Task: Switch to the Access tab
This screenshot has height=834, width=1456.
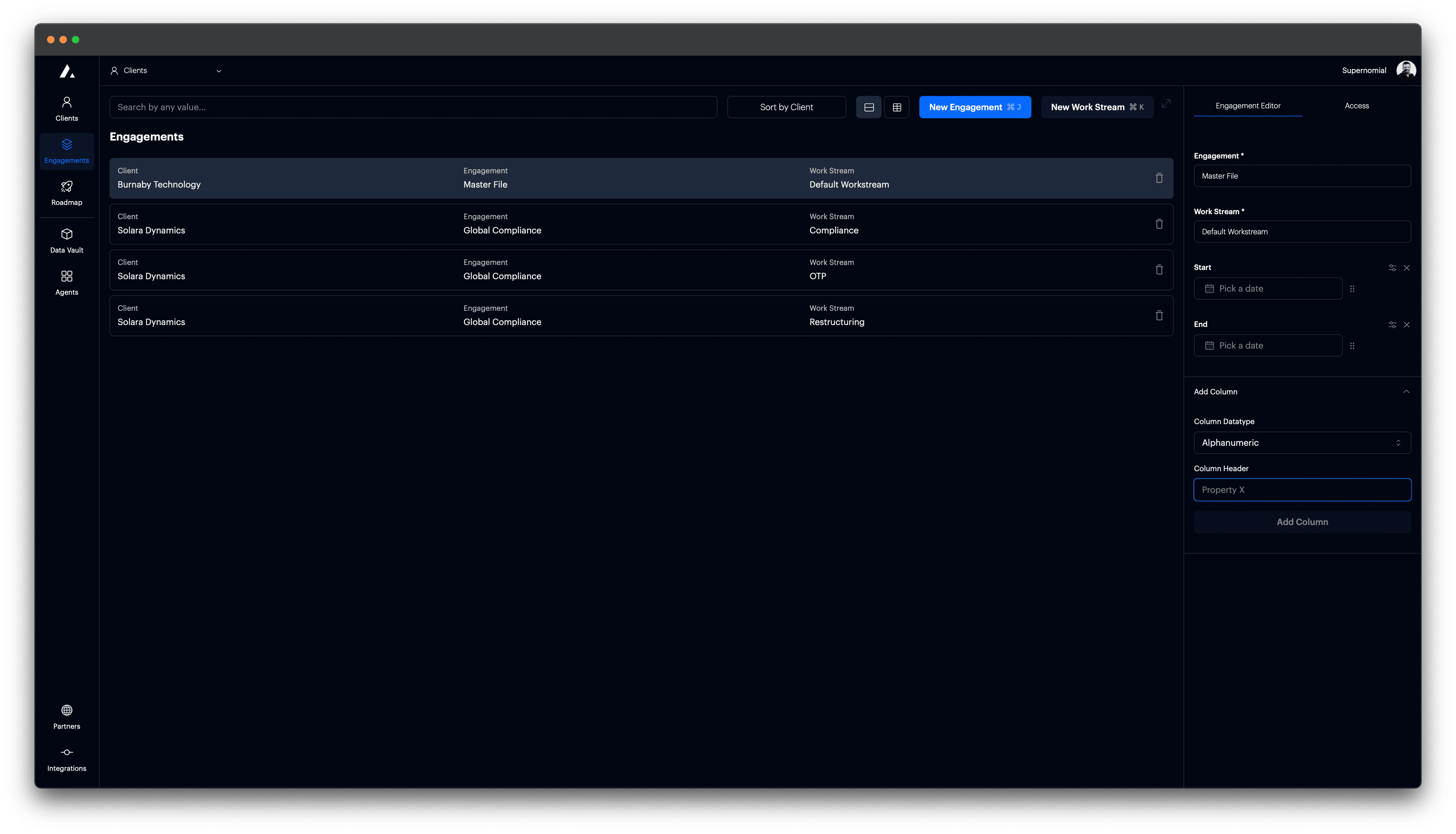Action: click(1357, 105)
